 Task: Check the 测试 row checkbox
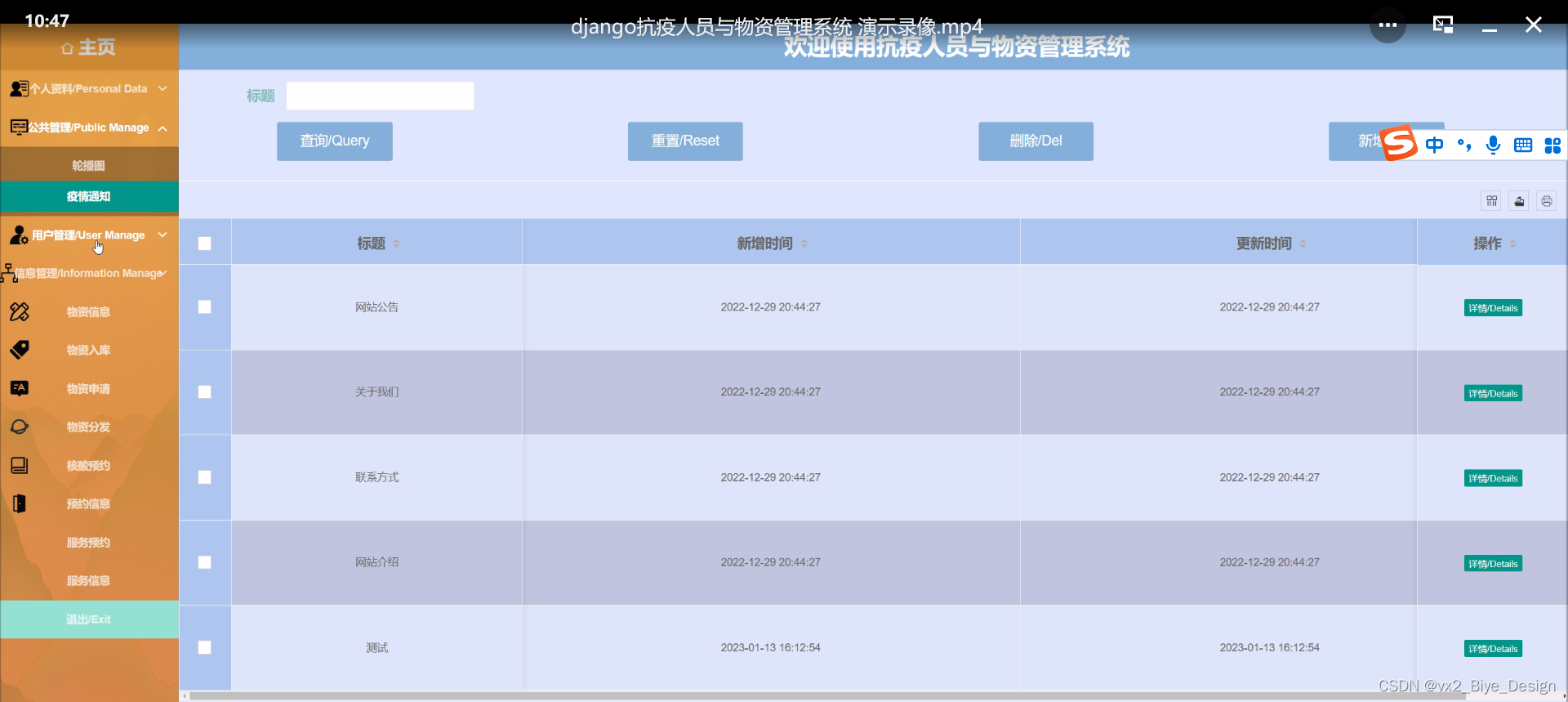pyautogui.click(x=204, y=647)
